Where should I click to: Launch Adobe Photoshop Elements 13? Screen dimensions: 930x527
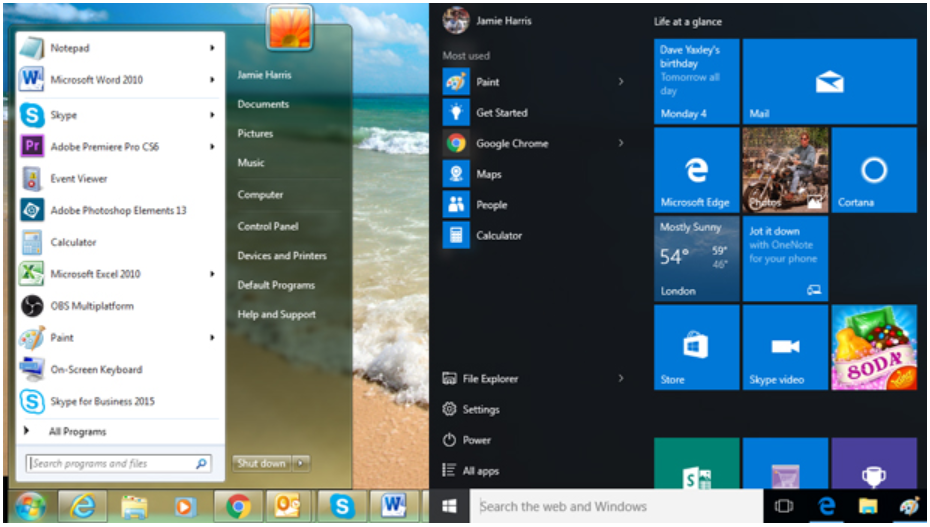(x=119, y=210)
